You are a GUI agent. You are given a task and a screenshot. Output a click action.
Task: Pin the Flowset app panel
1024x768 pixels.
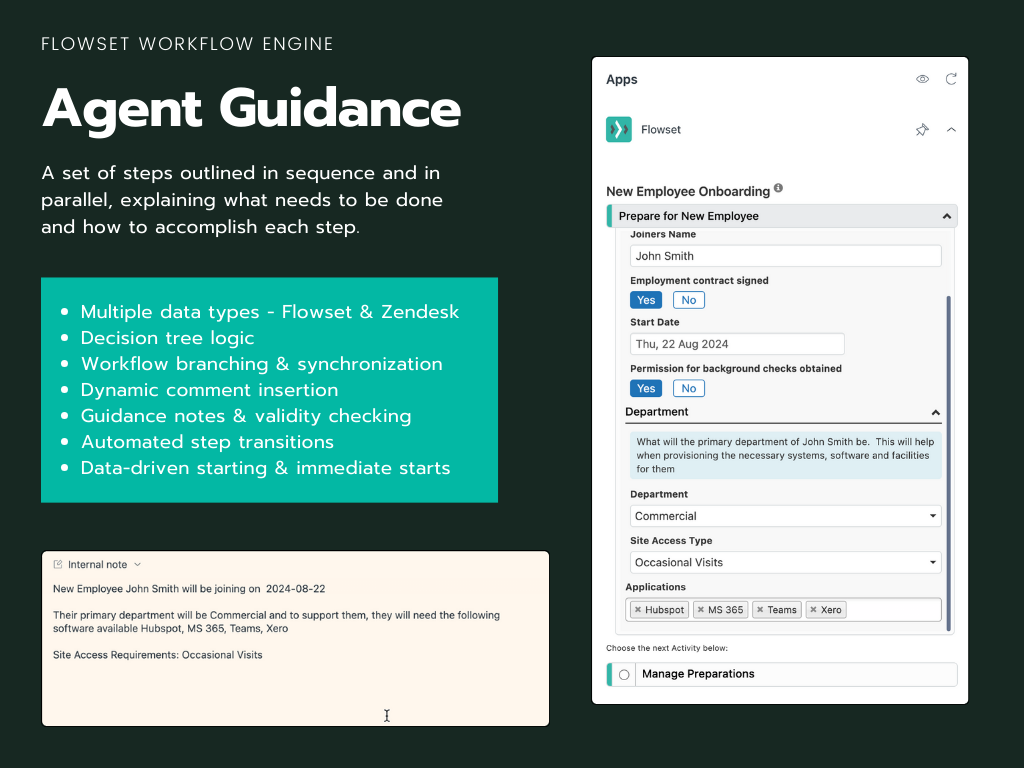coord(922,129)
